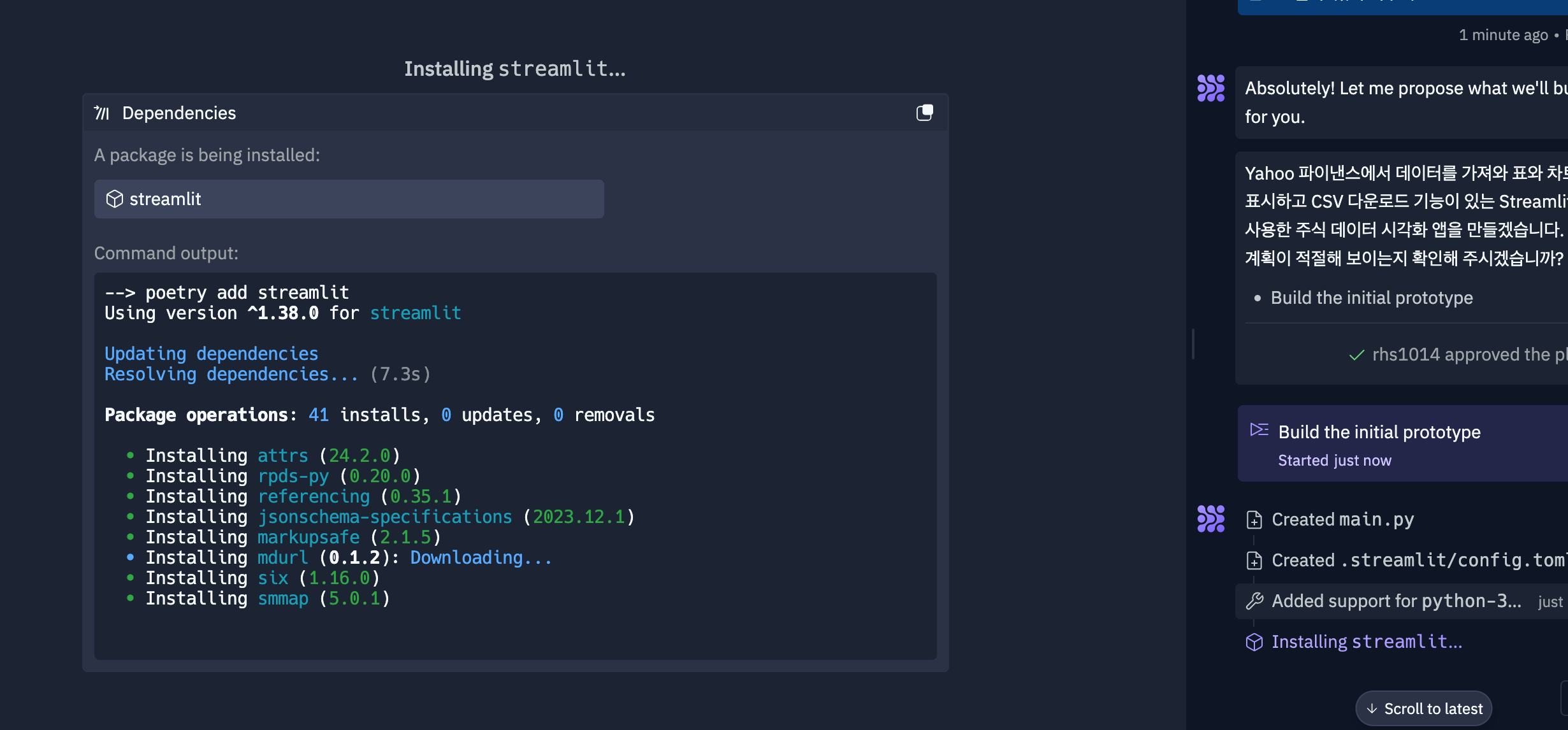Click the 'Using version ^1.38.0' line

[x=283, y=313]
